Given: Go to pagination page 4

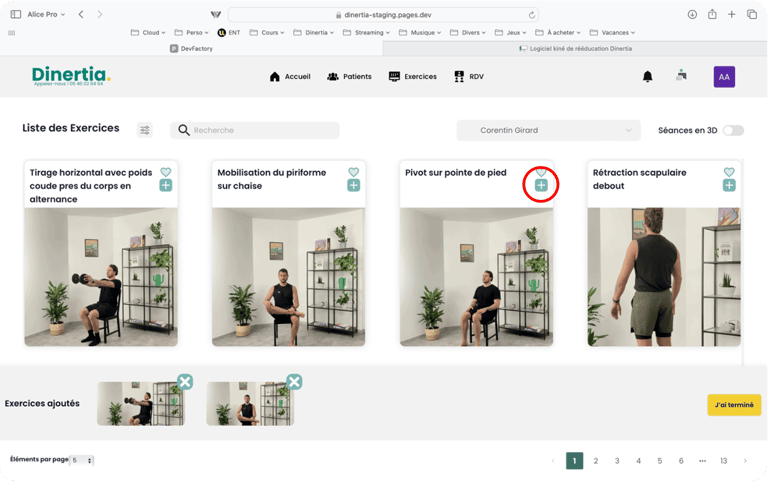Looking at the screenshot, I should (x=638, y=461).
